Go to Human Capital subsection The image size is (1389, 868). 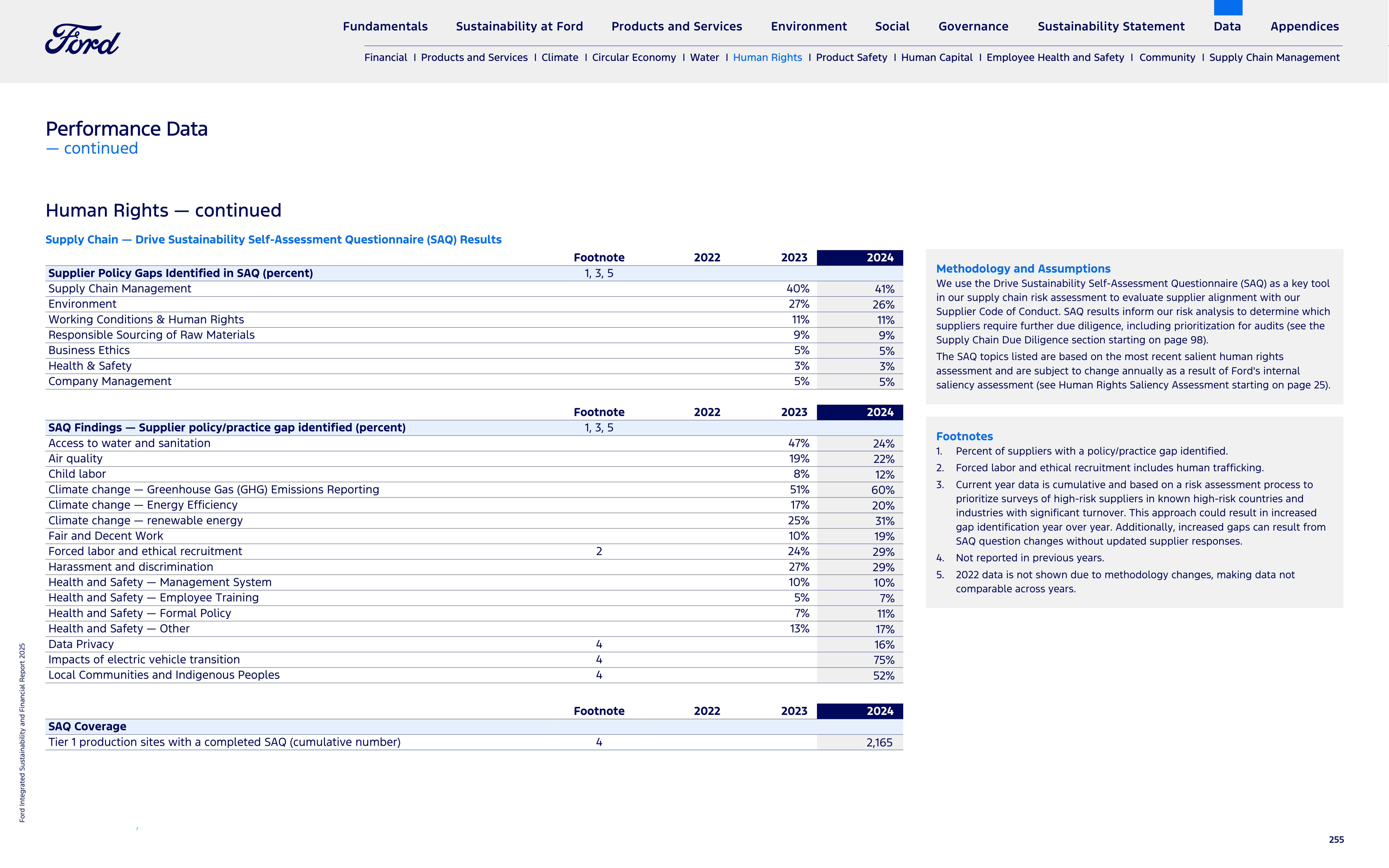[937, 58]
